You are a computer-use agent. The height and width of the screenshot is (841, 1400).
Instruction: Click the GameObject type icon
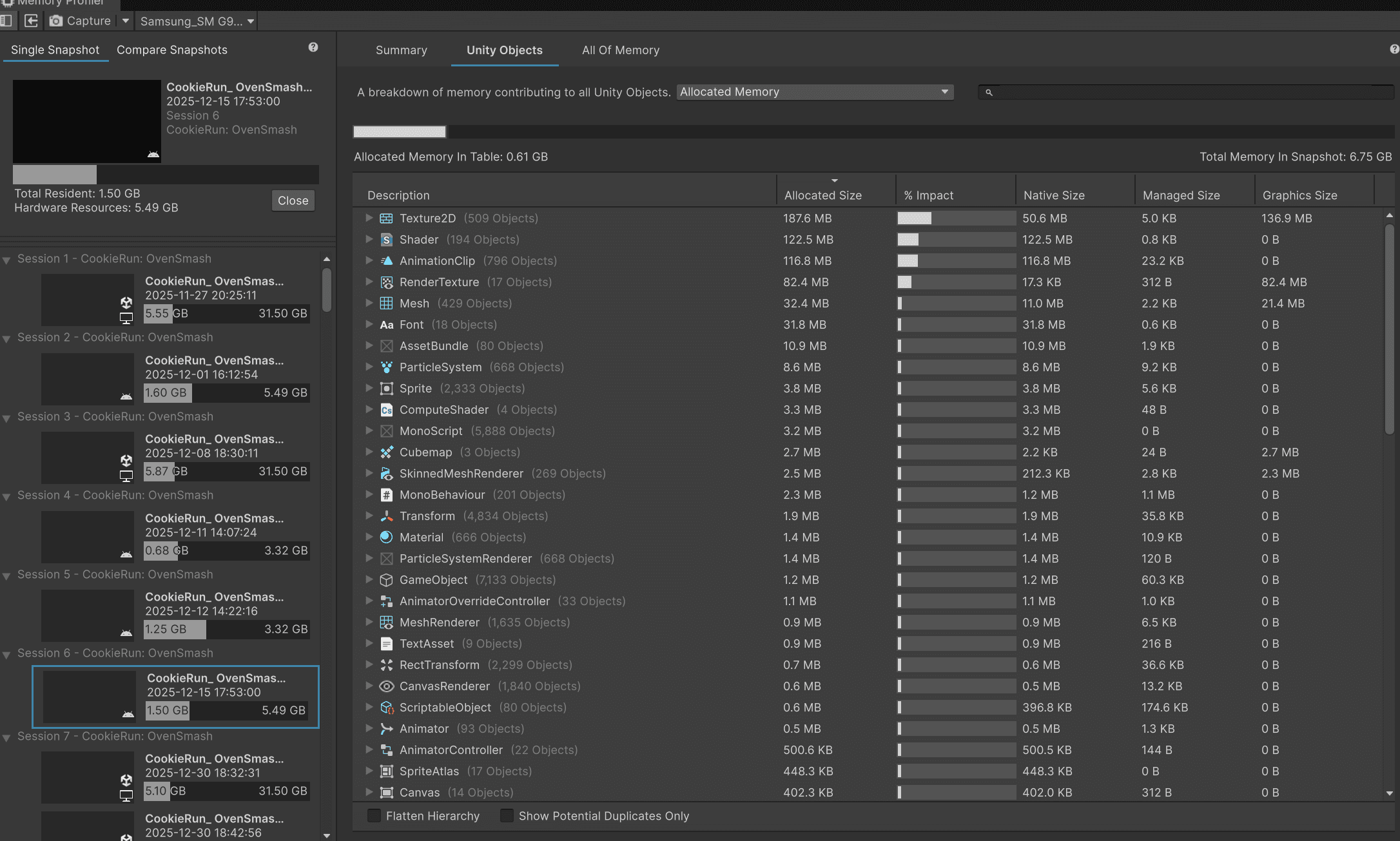(386, 580)
